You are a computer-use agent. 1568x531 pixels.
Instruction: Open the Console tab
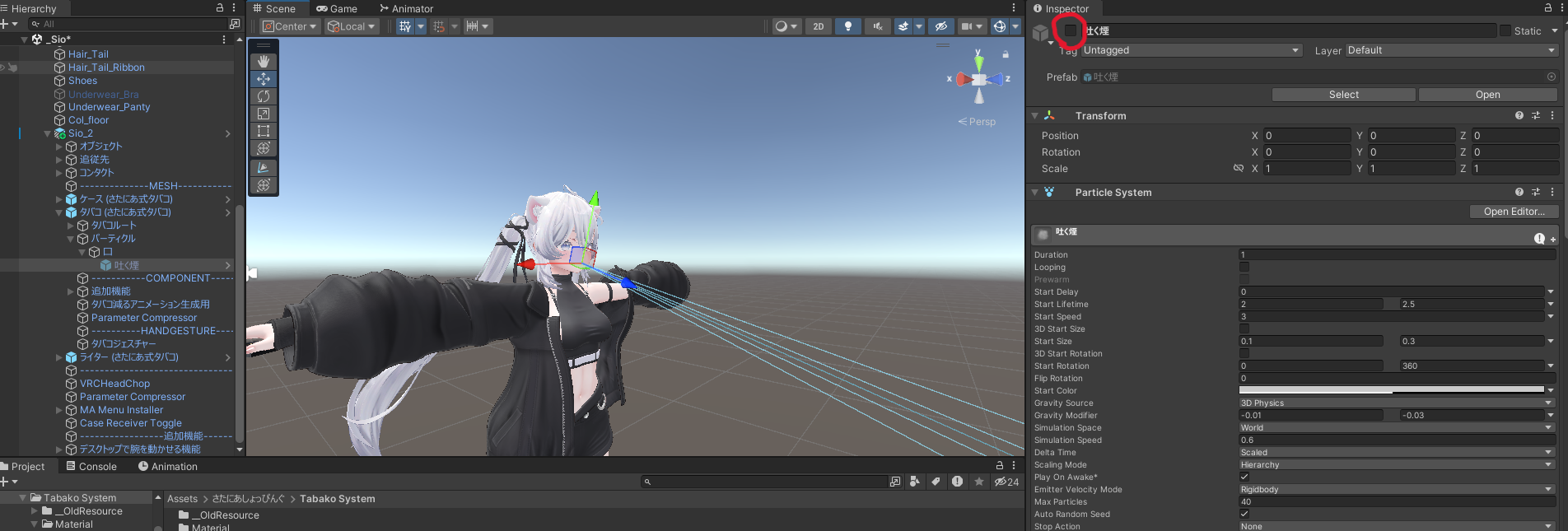pos(91,467)
